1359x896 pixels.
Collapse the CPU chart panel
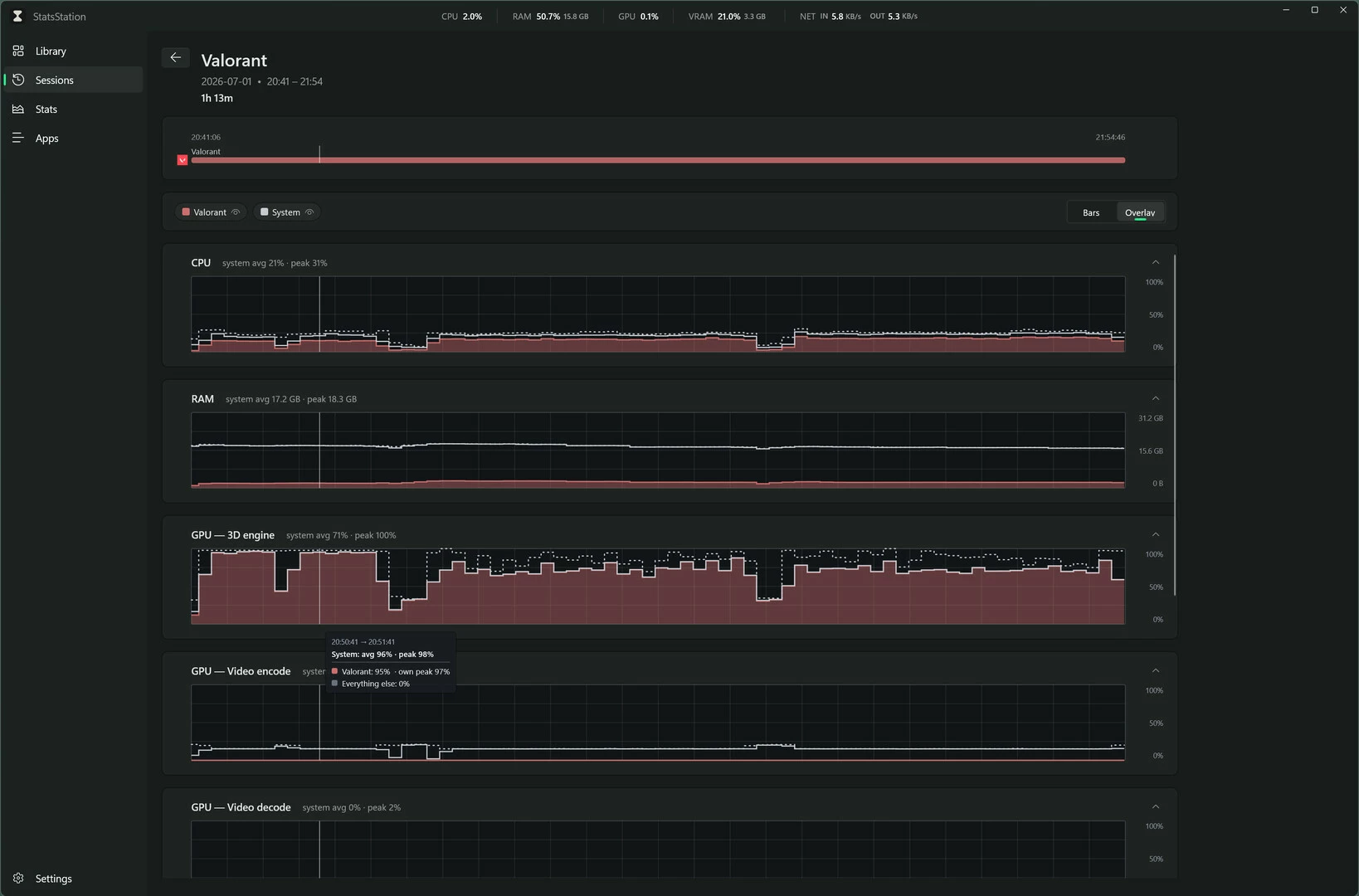tap(1155, 262)
